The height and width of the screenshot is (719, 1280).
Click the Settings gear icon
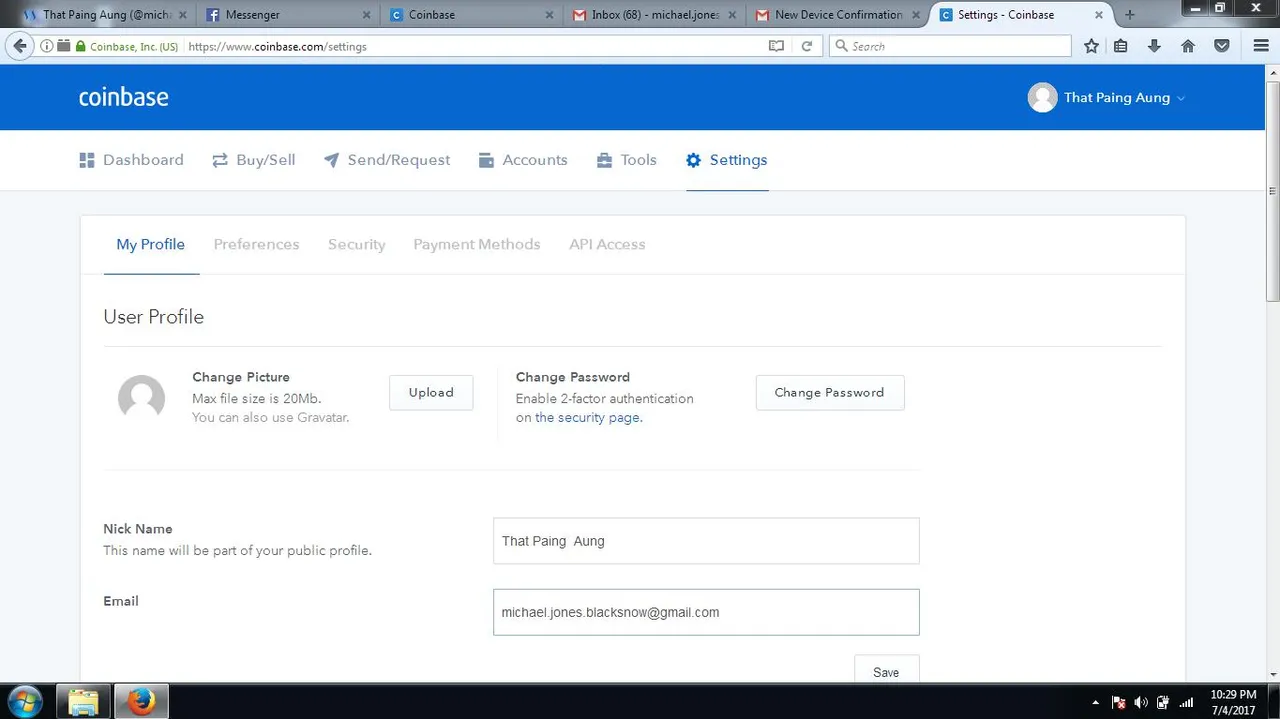coord(693,160)
